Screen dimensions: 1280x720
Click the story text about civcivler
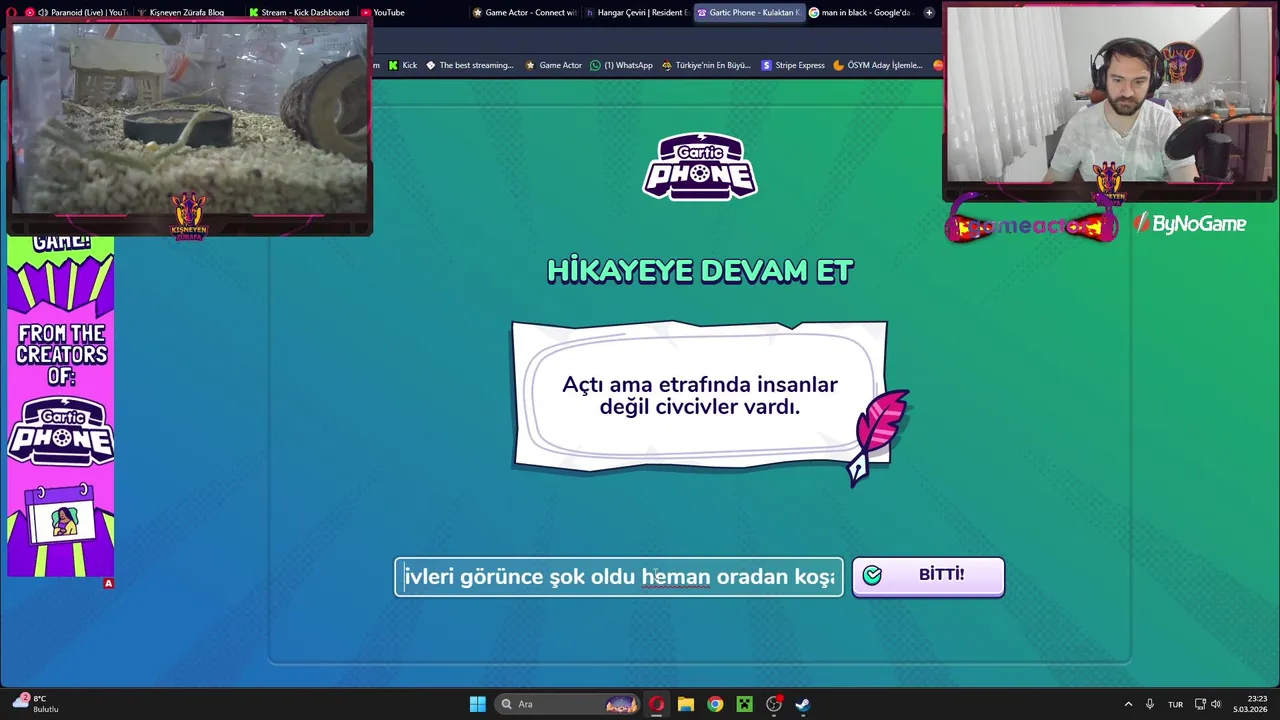coord(700,395)
